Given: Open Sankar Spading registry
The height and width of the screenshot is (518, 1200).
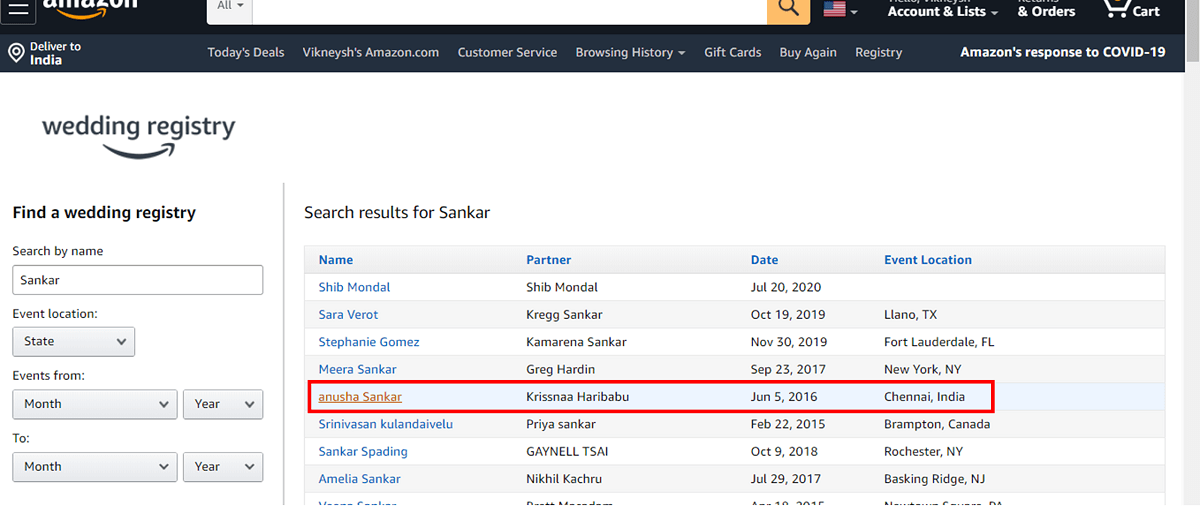Looking at the screenshot, I should 363,451.
